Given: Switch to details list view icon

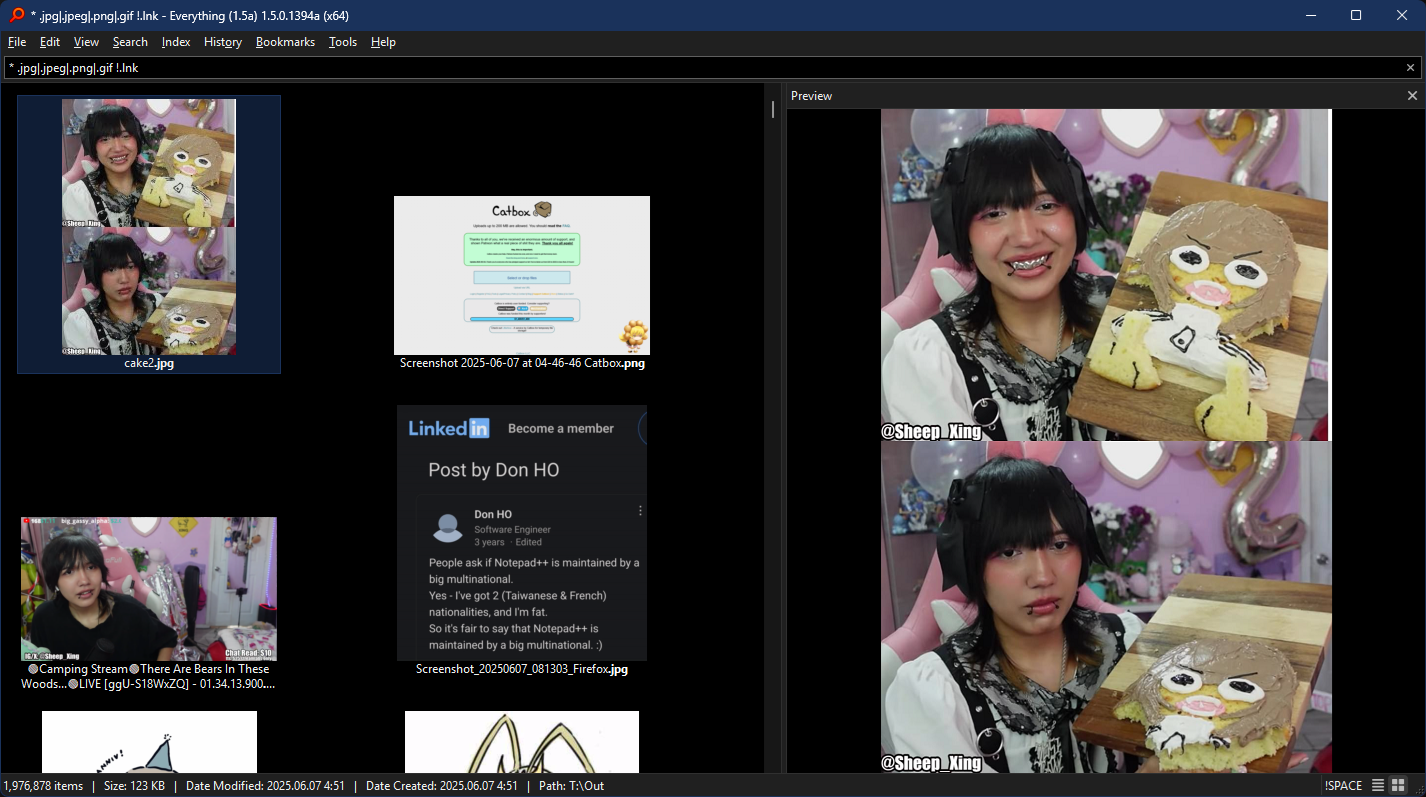Looking at the screenshot, I should click(1378, 786).
